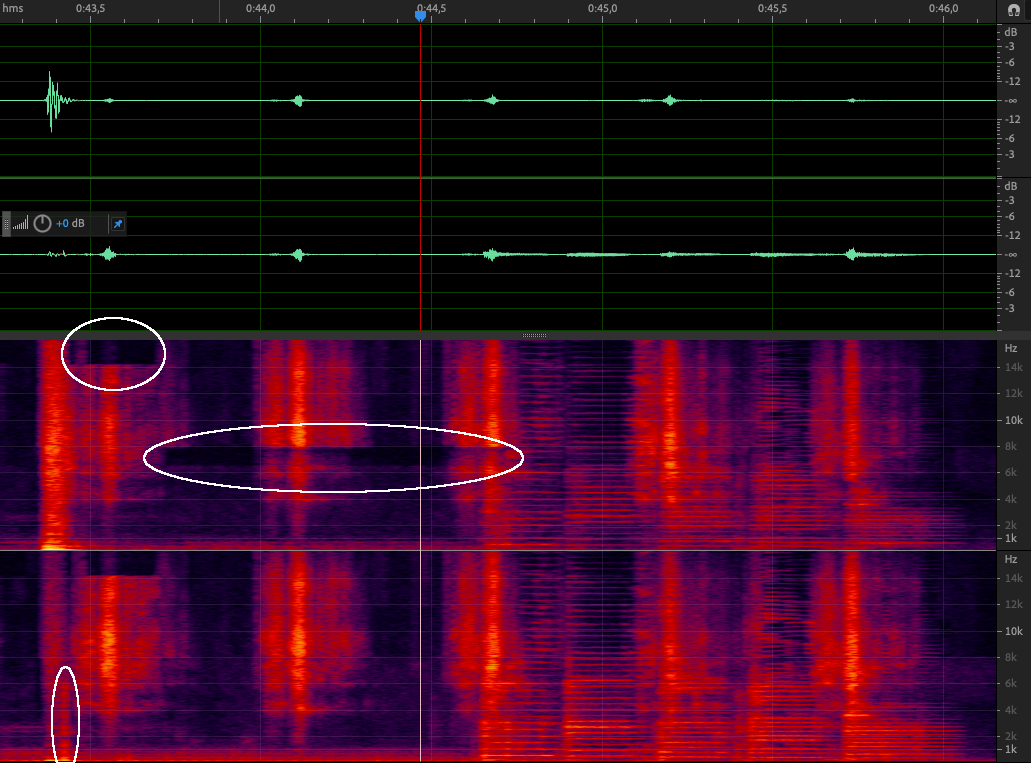The width and height of the screenshot is (1031, 763).
Task: Click the dB label of the top channel scale
Action: (x=1012, y=31)
